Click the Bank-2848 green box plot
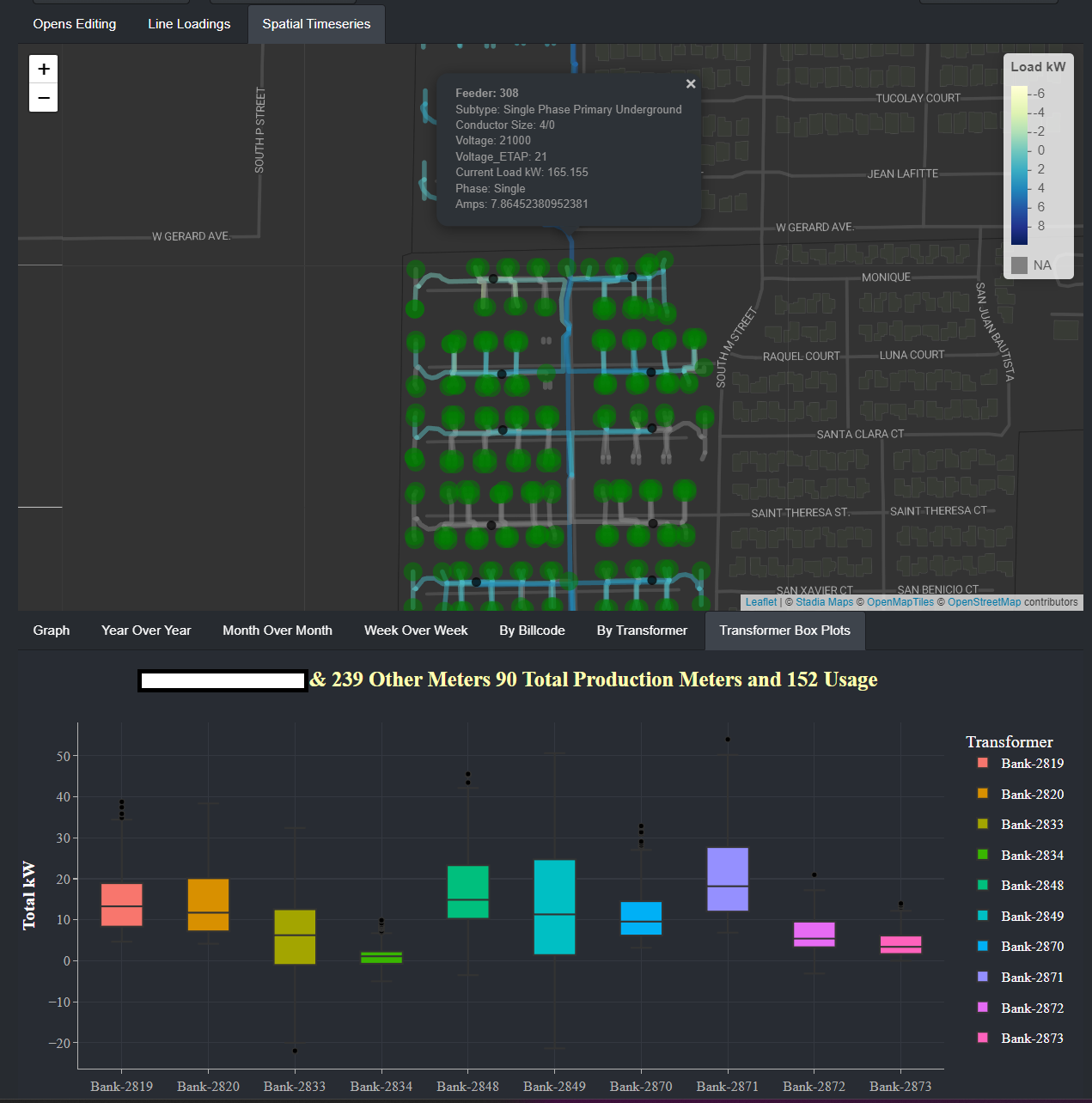 point(468,892)
